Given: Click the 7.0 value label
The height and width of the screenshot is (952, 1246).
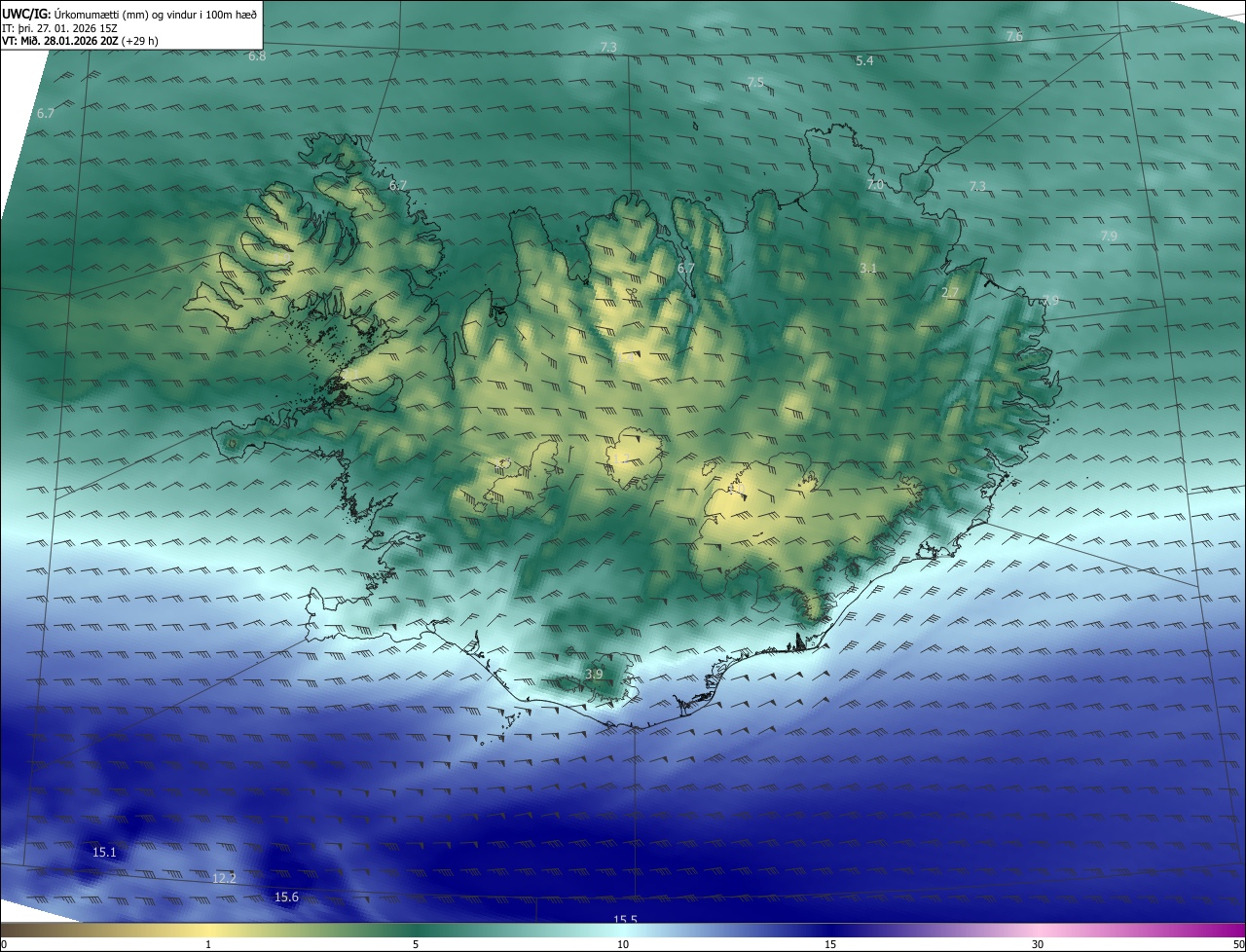Looking at the screenshot, I should [x=875, y=185].
